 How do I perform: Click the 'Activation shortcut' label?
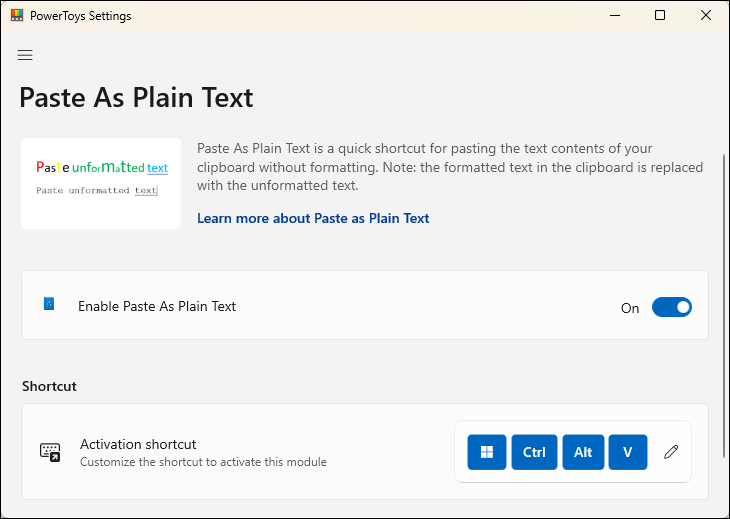coord(138,444)
